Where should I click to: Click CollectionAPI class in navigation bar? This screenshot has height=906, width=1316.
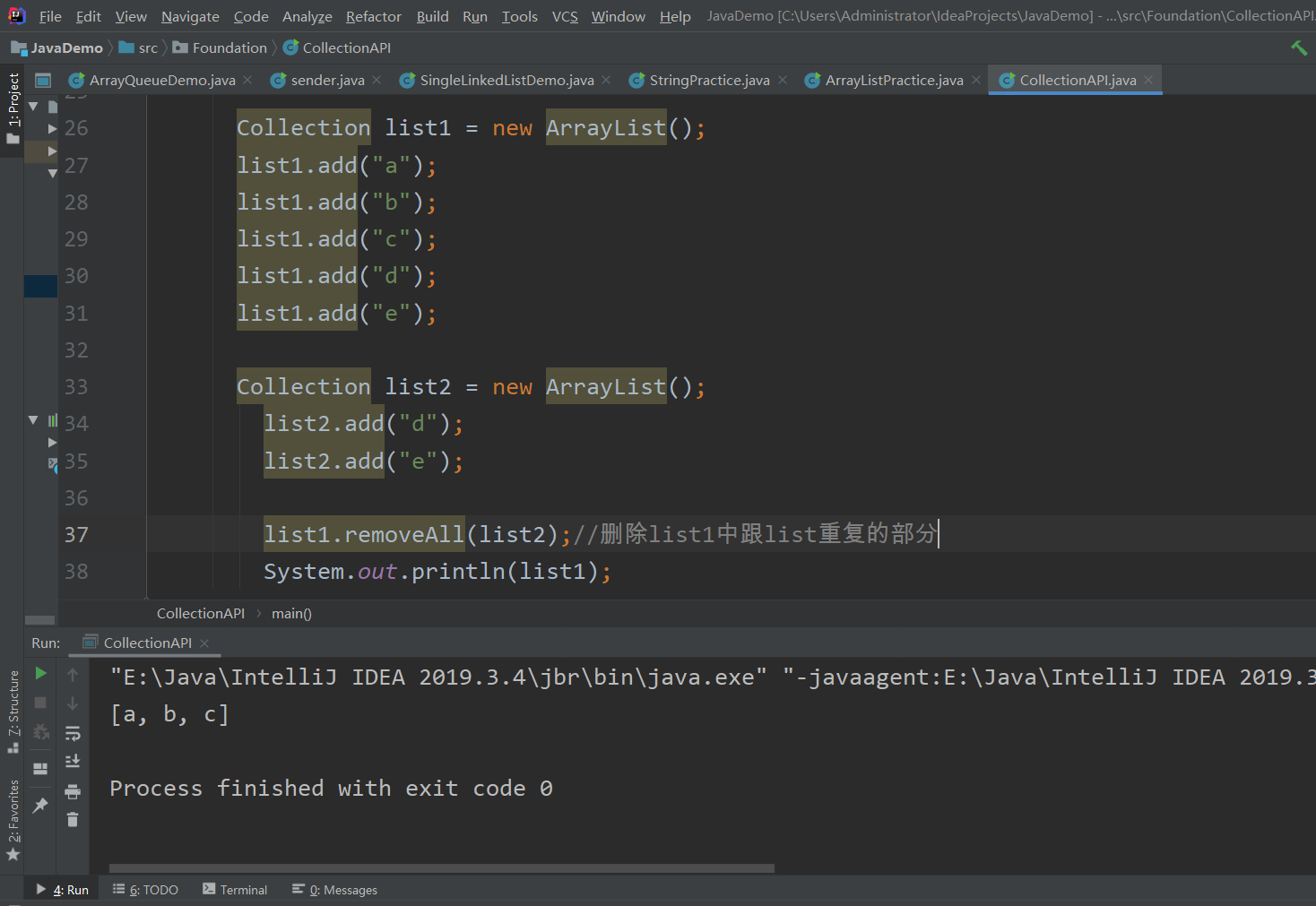click(337, 47)
